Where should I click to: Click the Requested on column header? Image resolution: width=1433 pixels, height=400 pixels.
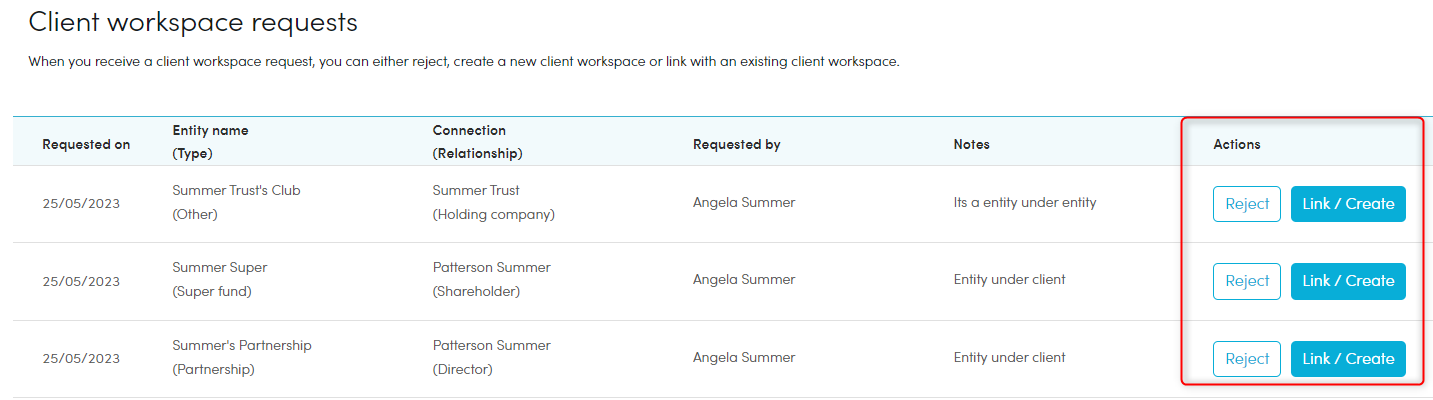tap(86, 144)
